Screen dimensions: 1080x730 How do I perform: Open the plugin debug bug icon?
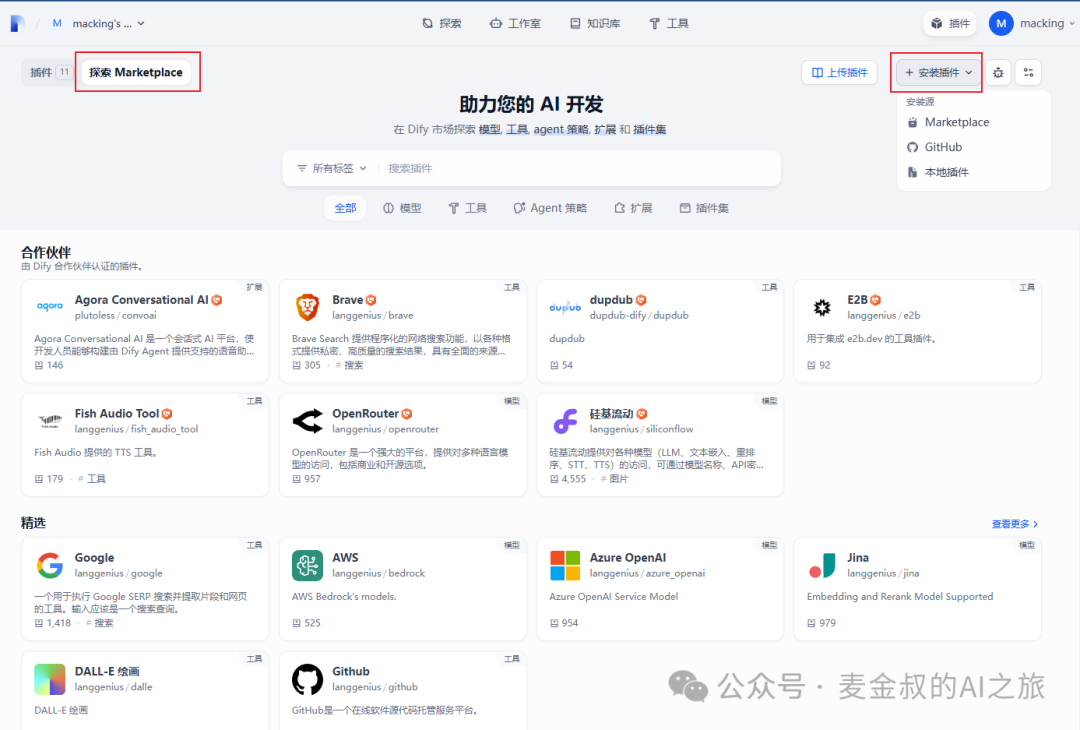coord(998,72)
